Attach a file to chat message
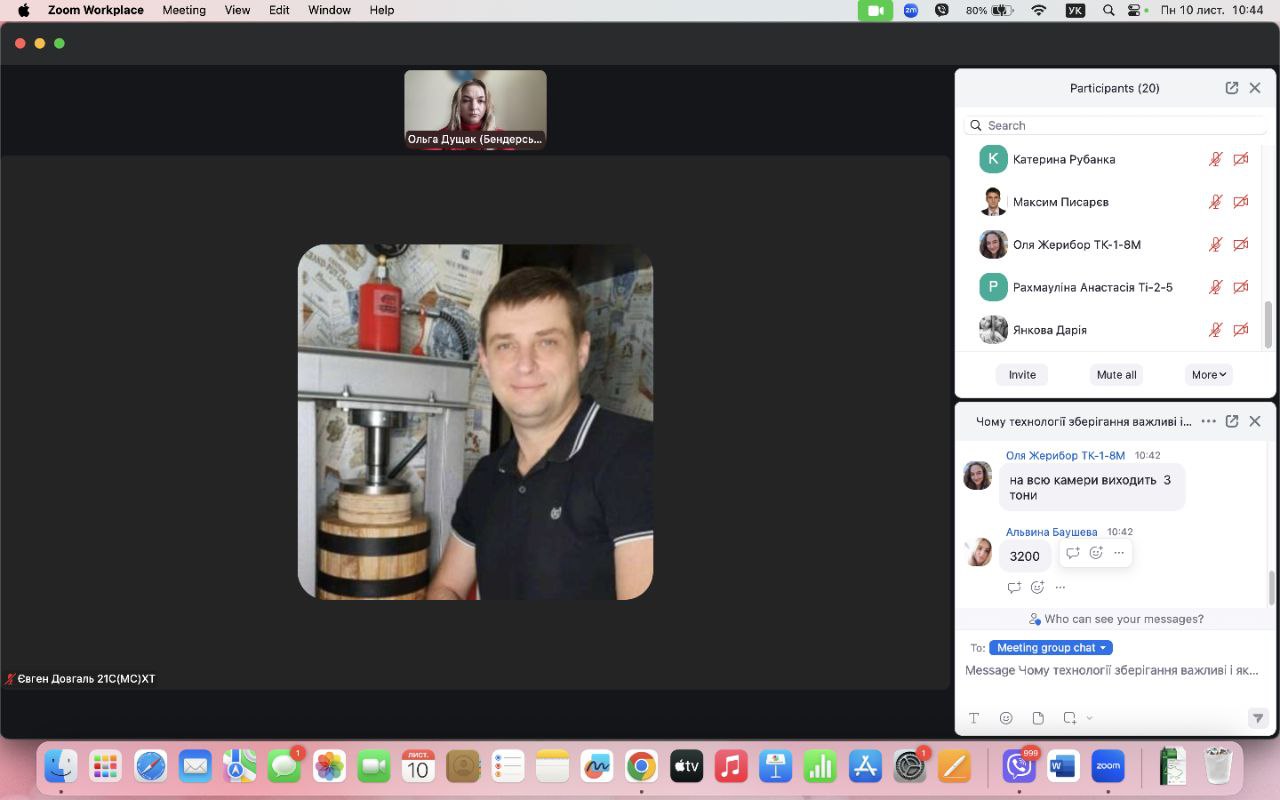The width and height of the screenshot is (1280, 800). (x=1038, y=718)
